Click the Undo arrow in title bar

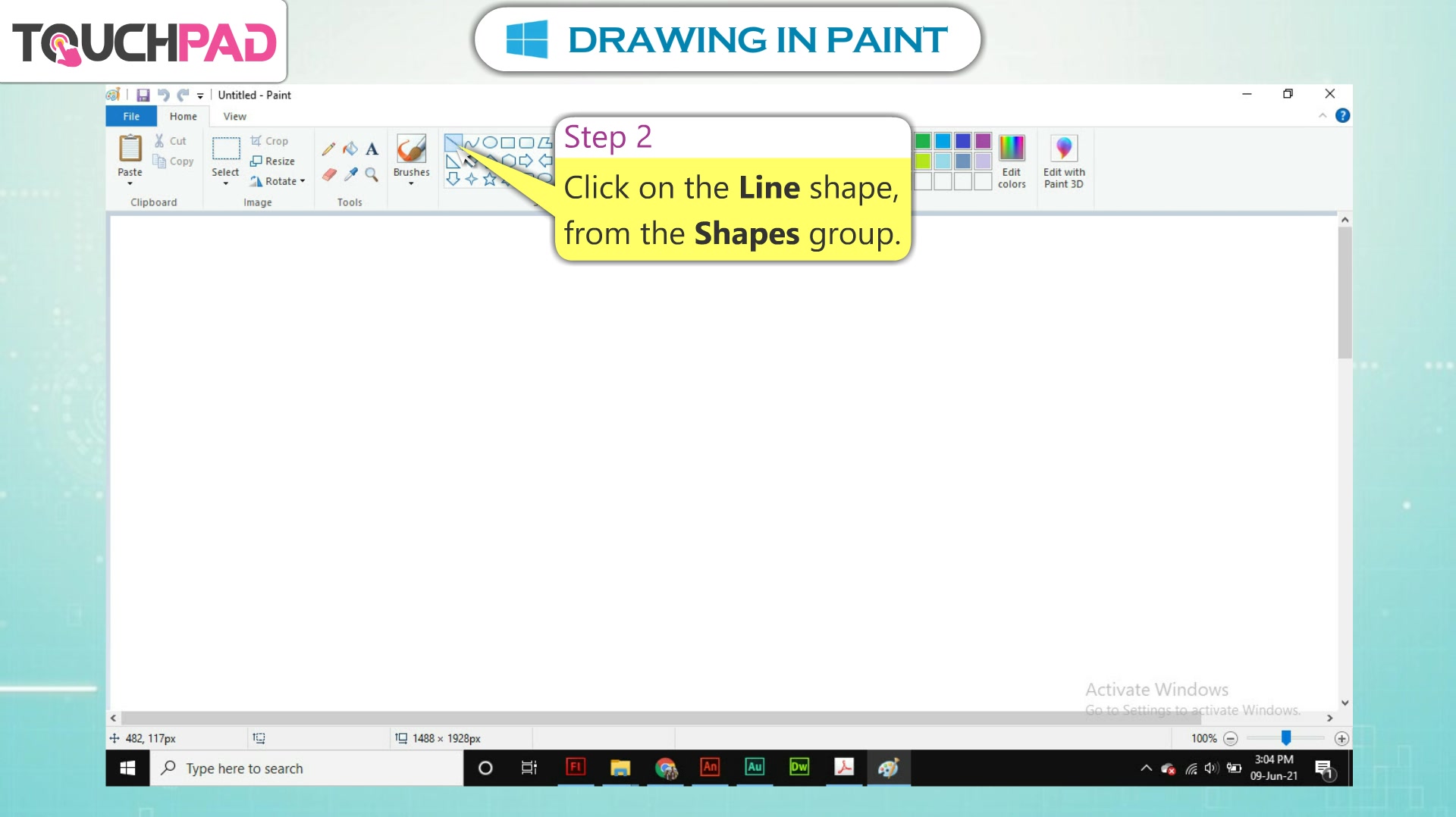coord(163,95)
